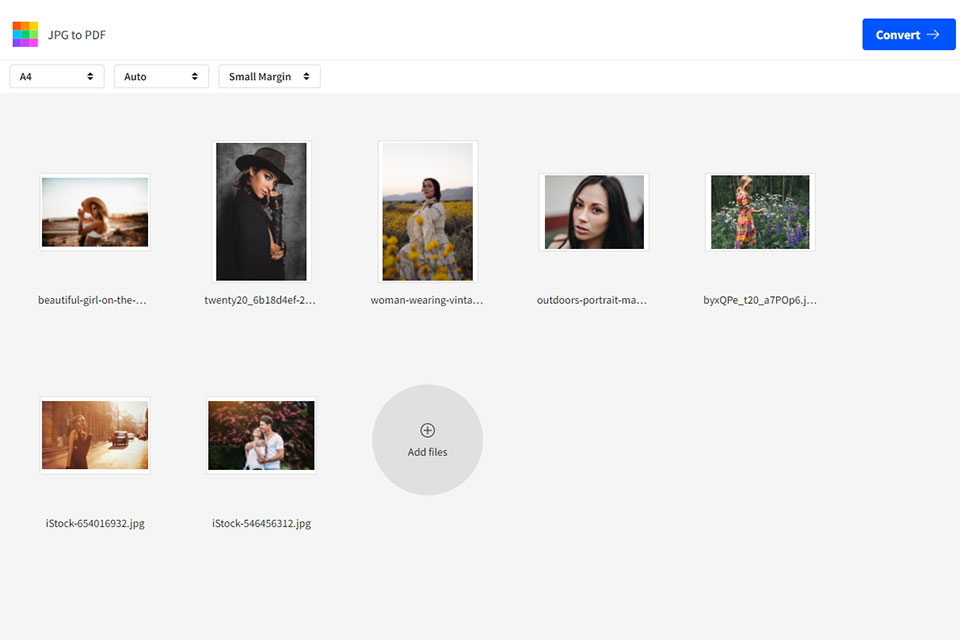Open the A4 page size dropdown
The image size is (960, 640).
[57, 77]
